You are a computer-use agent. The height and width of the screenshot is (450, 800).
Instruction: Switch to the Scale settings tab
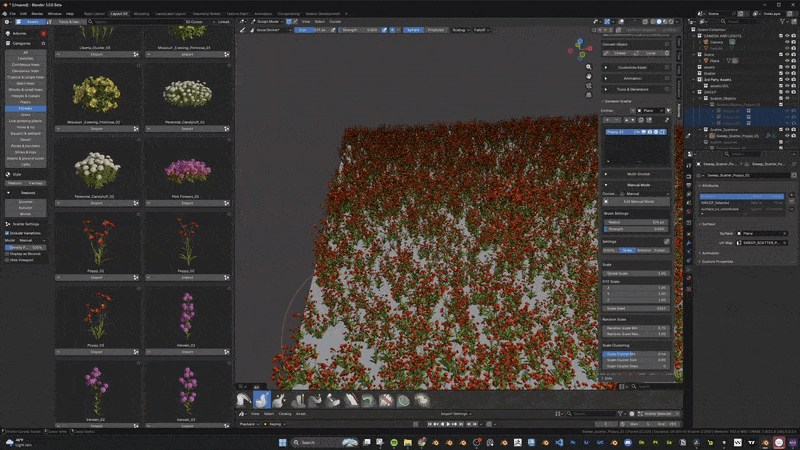(x=627, y=251)
